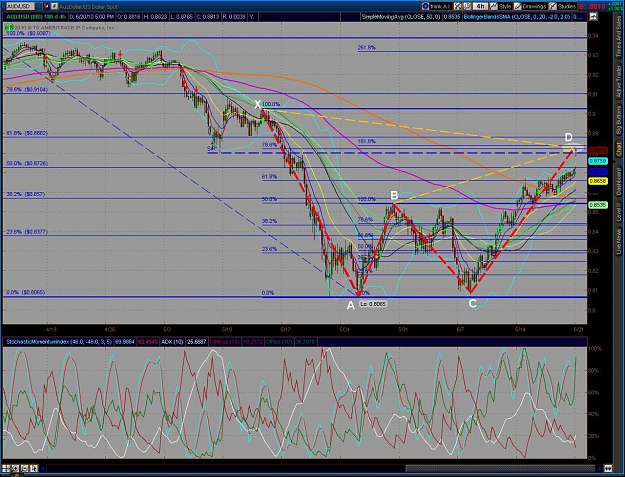Viewport: 625px width, 477px height.
Task: Open the Dashboard sidebar tab
Action: point(619,181)
